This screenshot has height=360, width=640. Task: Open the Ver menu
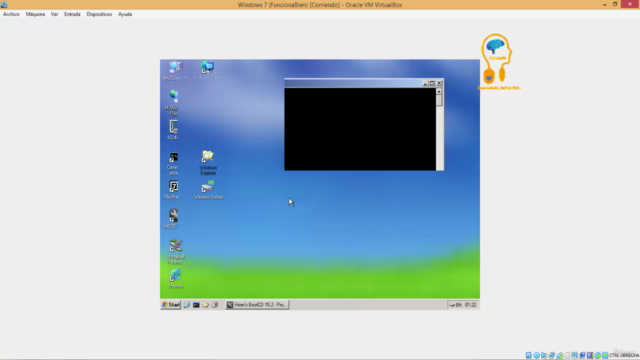point(54,14)
